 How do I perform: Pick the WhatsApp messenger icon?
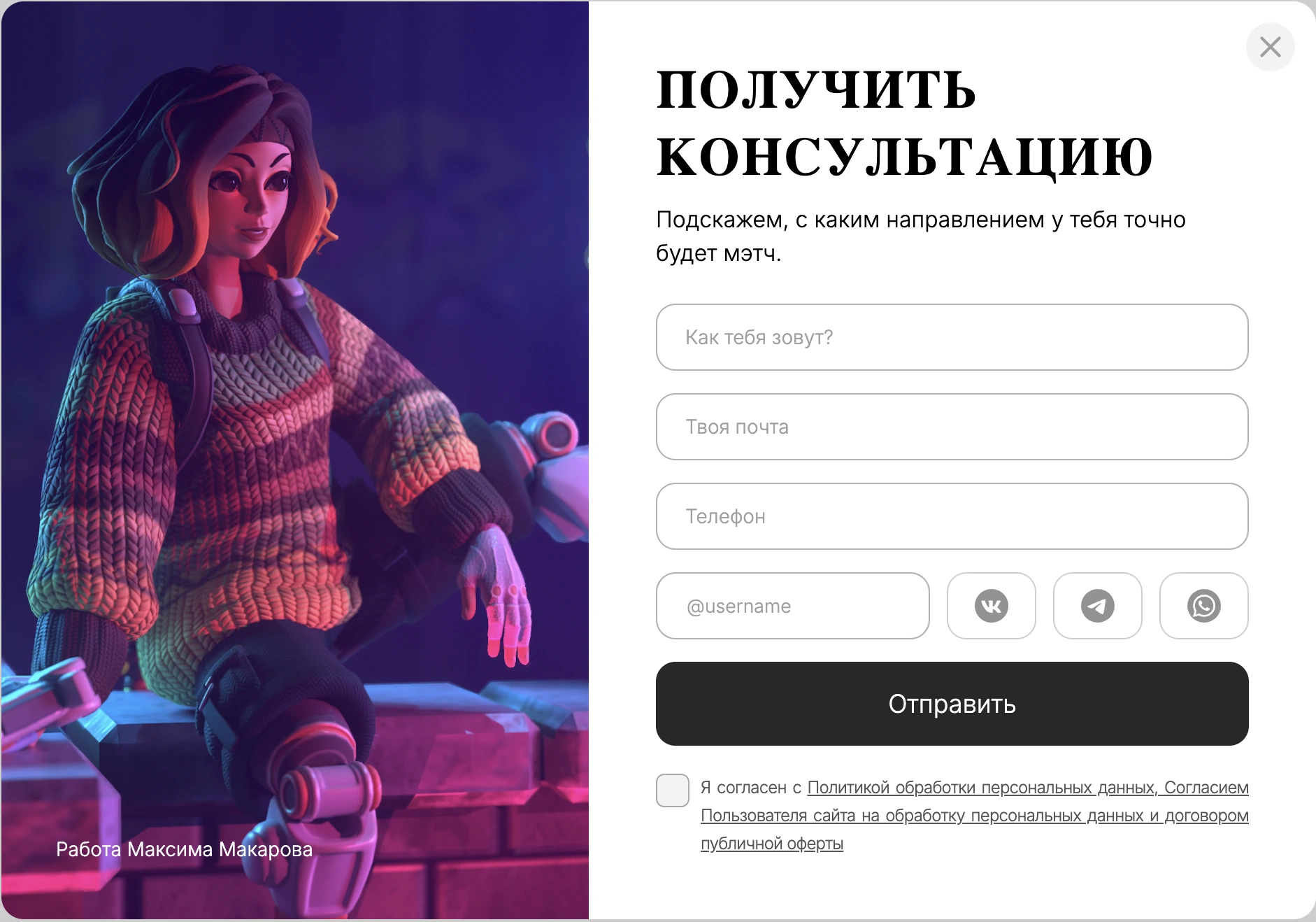pyautogui.click(x=1203, y=606)
